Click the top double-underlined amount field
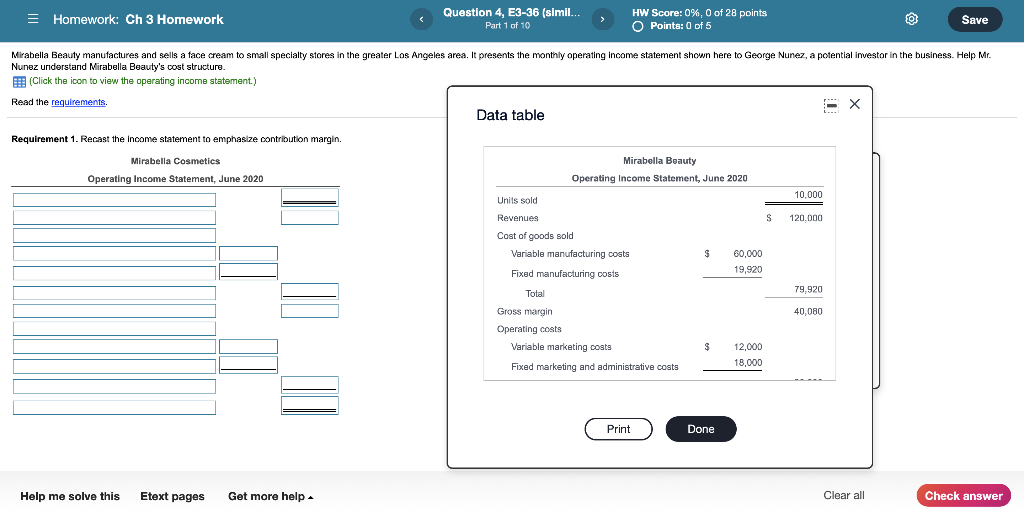 [x=310, y=197]
